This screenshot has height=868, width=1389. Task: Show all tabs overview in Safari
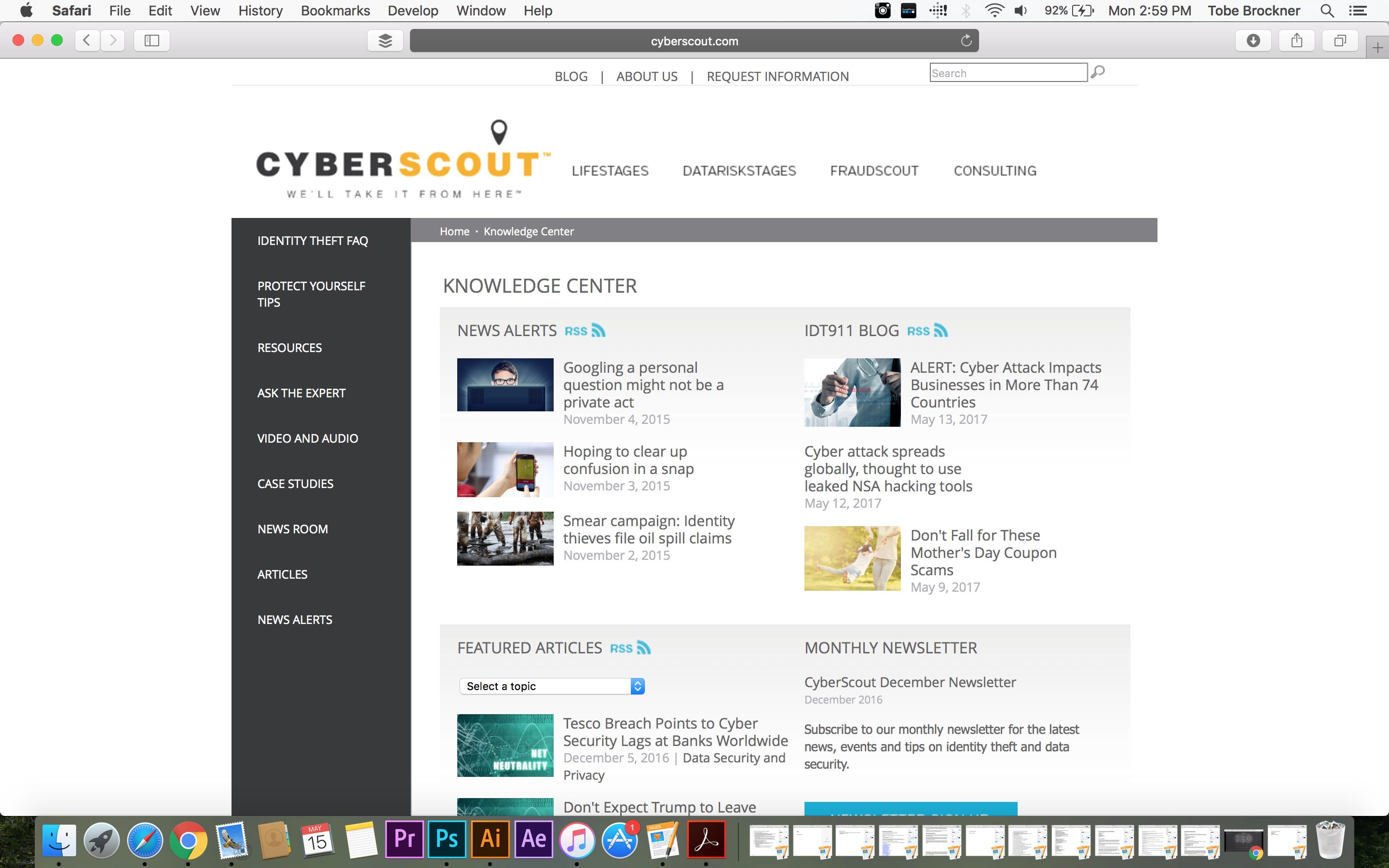[x=1340, y=40]
